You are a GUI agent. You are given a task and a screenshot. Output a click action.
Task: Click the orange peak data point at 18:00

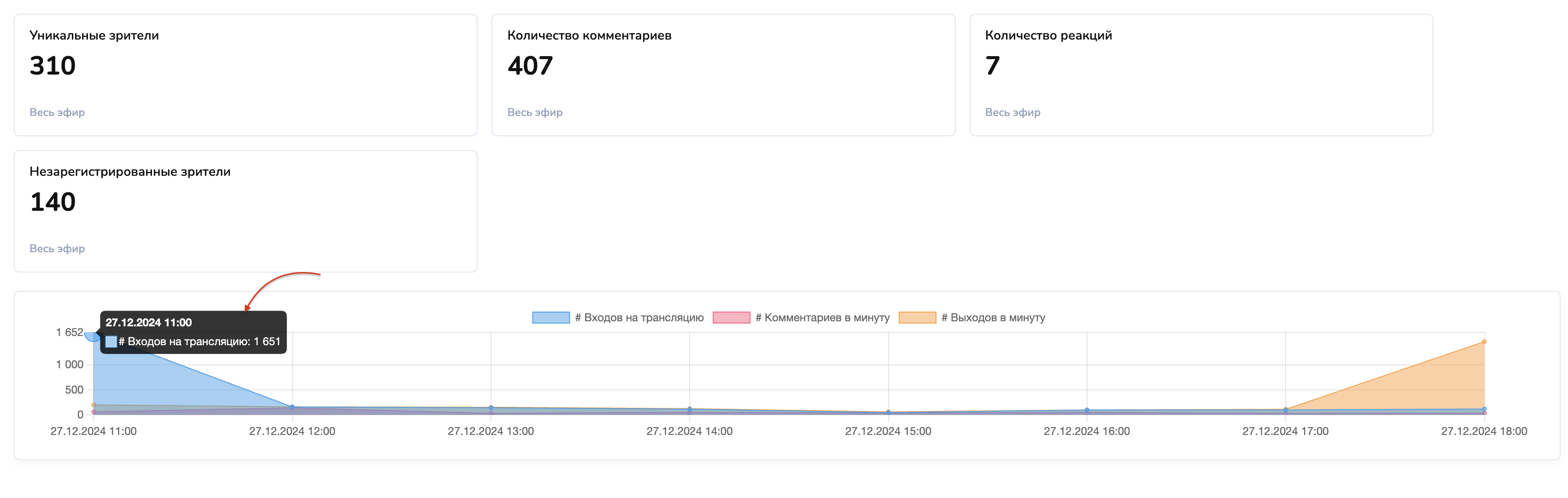[1484, 342]
